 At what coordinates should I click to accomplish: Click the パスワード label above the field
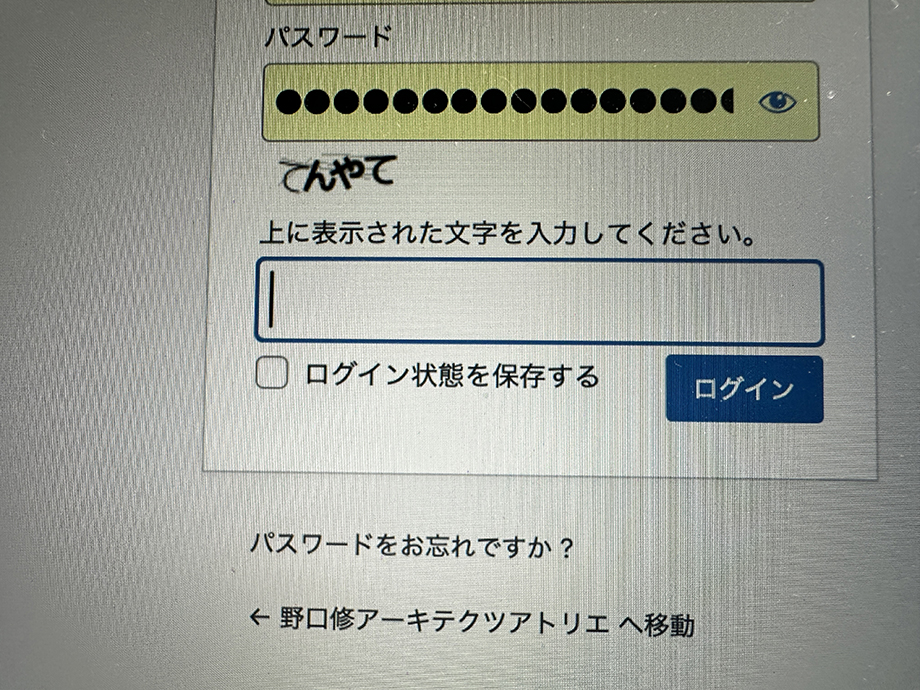328,37
